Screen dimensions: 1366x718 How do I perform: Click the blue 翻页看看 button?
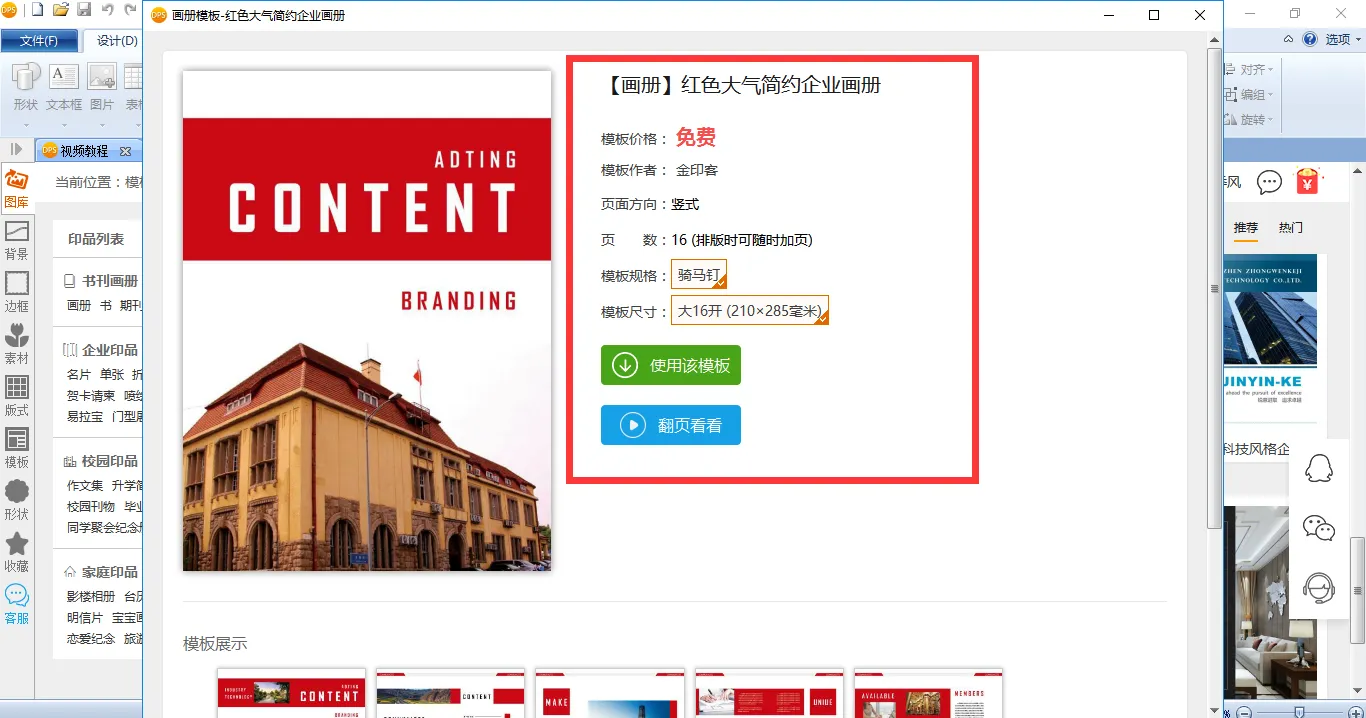[x=671, y=425]
